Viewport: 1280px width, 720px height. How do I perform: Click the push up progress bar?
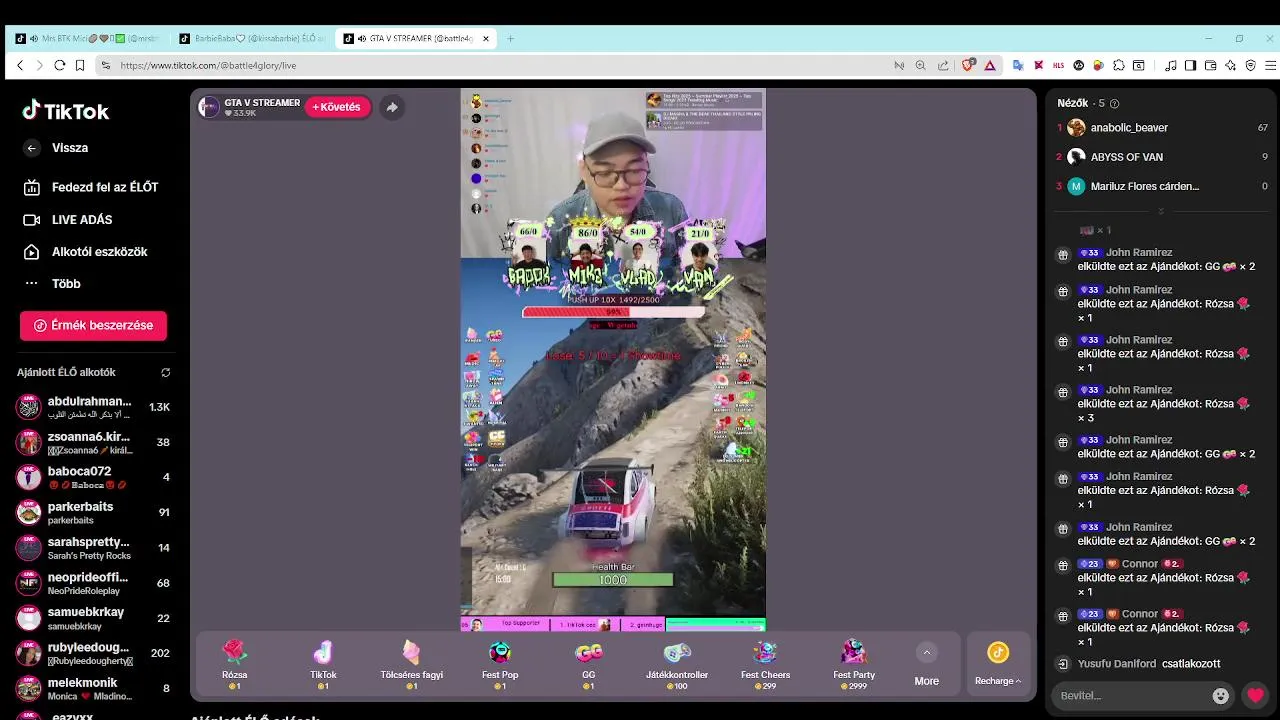613,312
